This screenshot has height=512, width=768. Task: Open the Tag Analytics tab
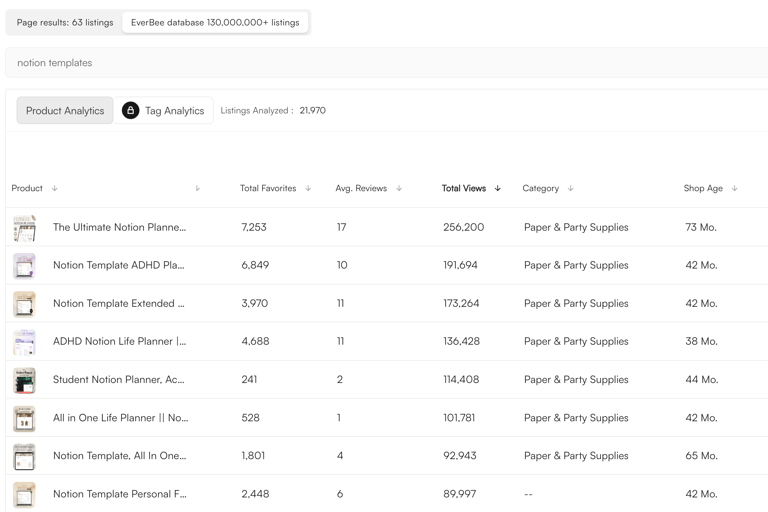pos(164,110)
